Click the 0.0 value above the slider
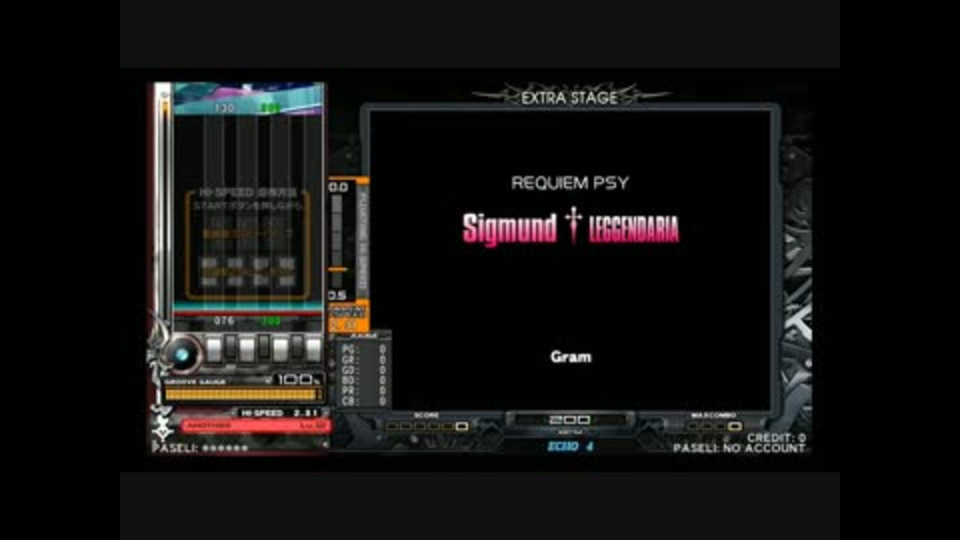The image size is (960, 540). tap(338, 187)
